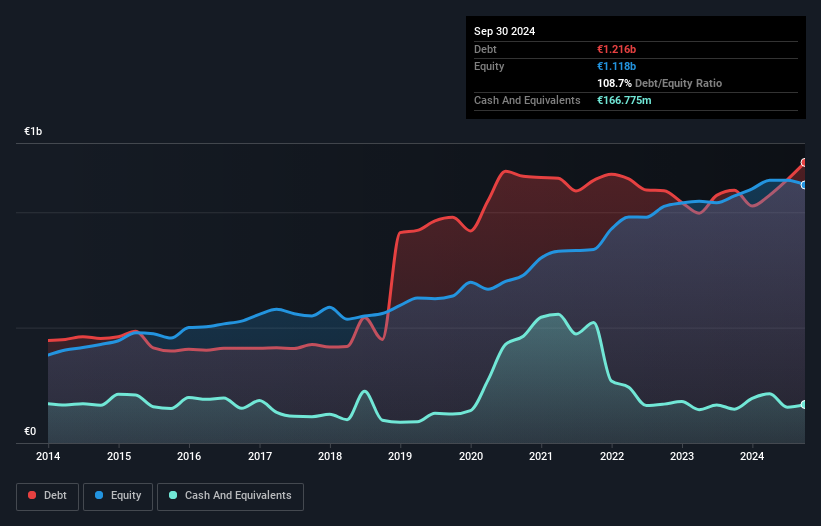This screenshot has height=526, width=821.
Task: Click the 2023 x-axis label
Action: (x=682, y=456)
